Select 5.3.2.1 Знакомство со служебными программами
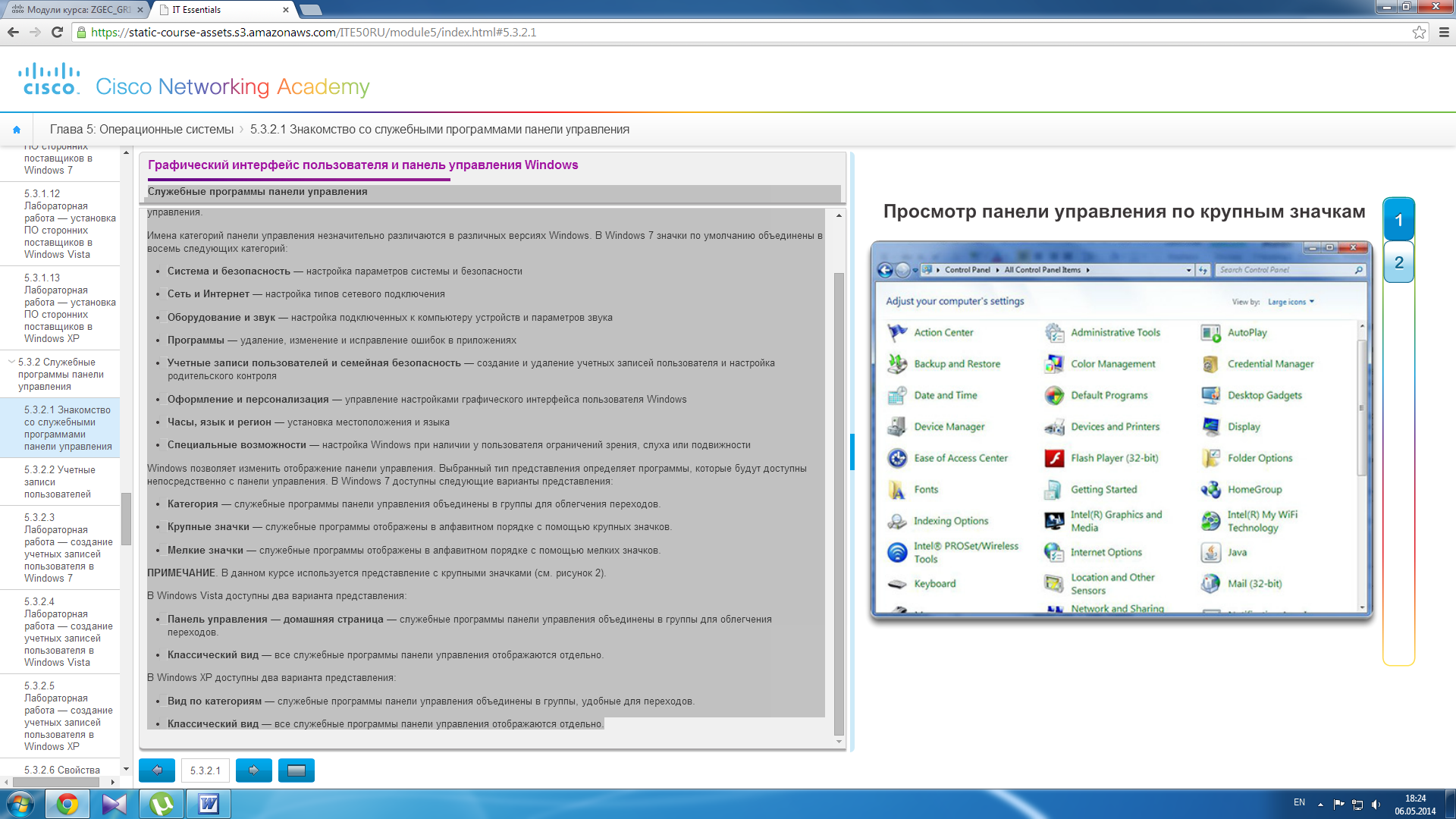 click(x=60, y=428)
